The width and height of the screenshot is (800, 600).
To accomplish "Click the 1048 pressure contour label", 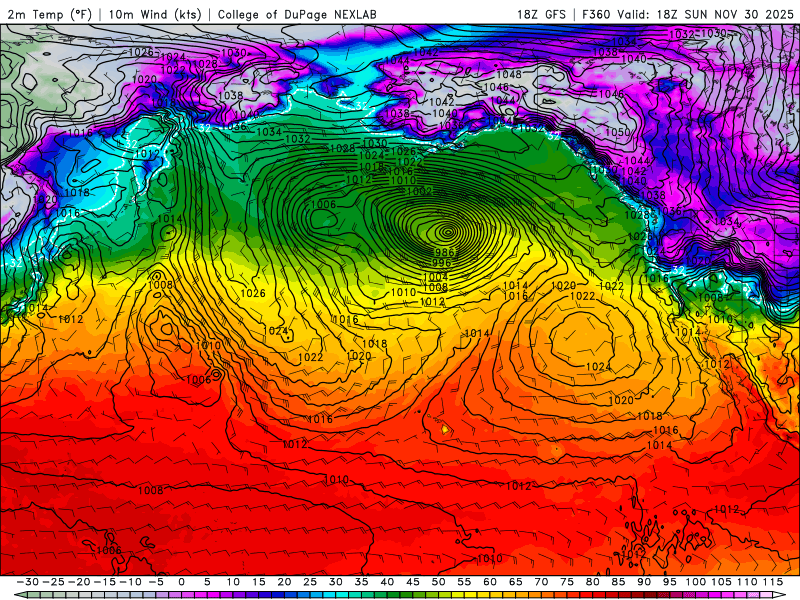I will 509,74.
